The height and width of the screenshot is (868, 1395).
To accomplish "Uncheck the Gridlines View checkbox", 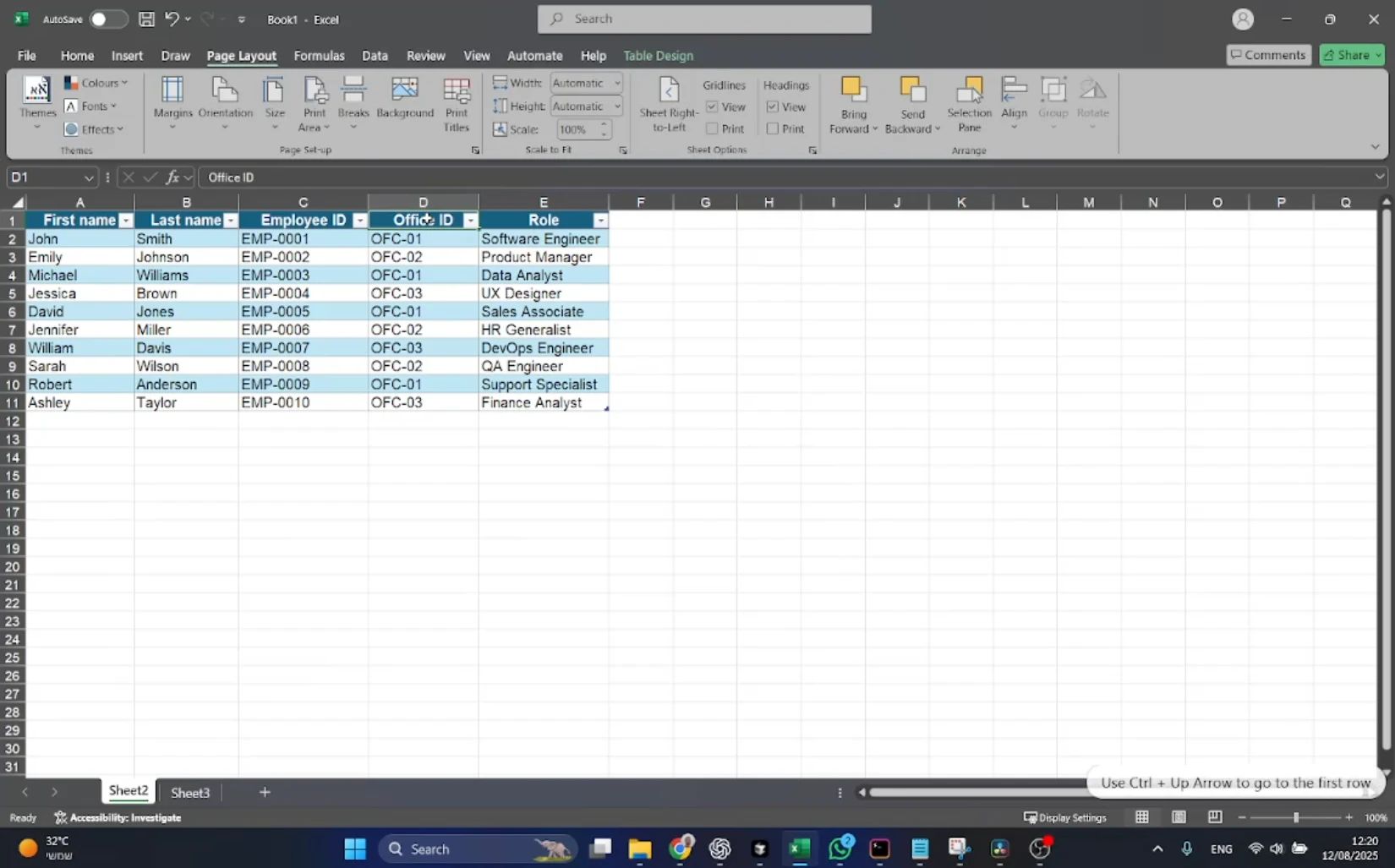I will pyautogui.click(x=713, y=106).
